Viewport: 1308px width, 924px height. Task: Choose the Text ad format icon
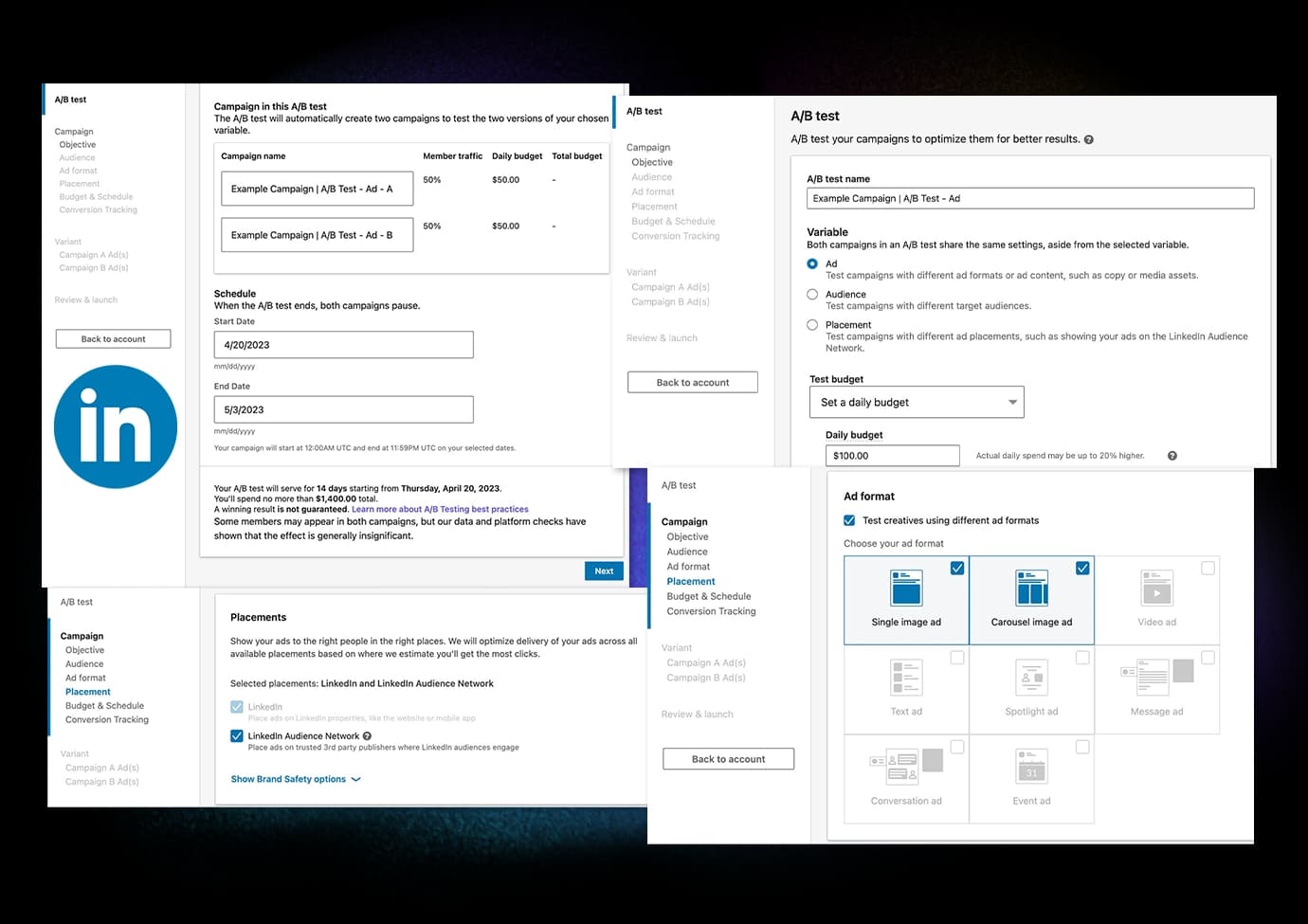pyautogui.click(x=906, y=678)
